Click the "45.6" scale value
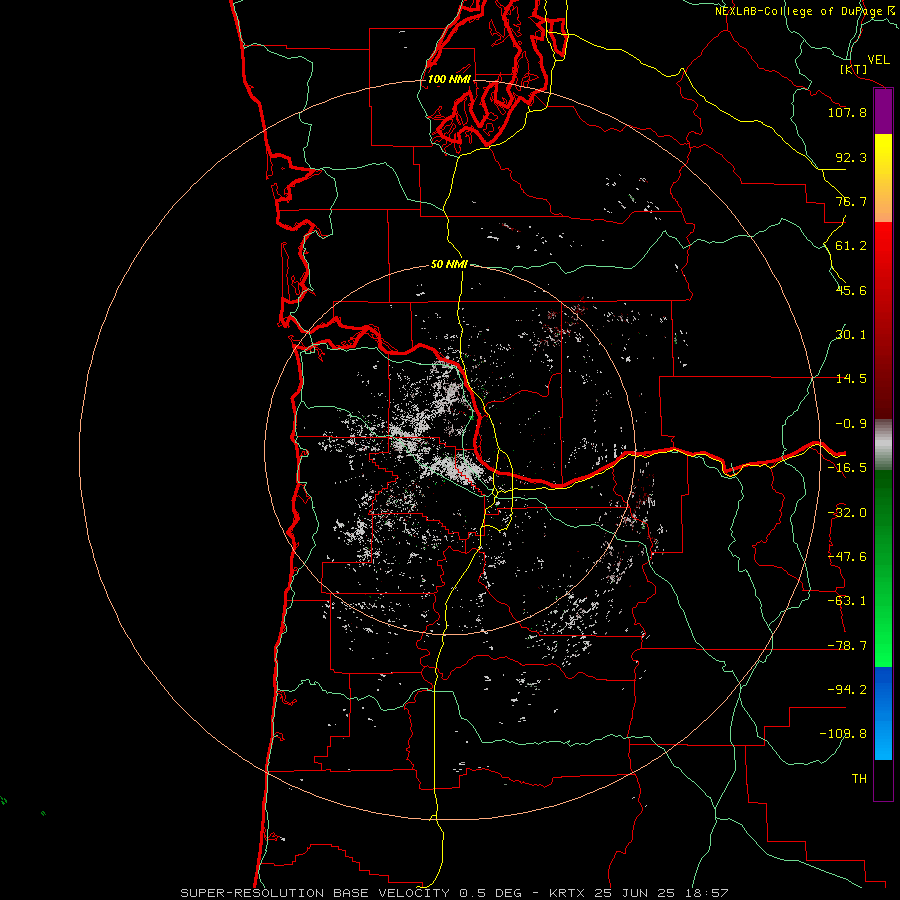 click(x=851, y=290)
